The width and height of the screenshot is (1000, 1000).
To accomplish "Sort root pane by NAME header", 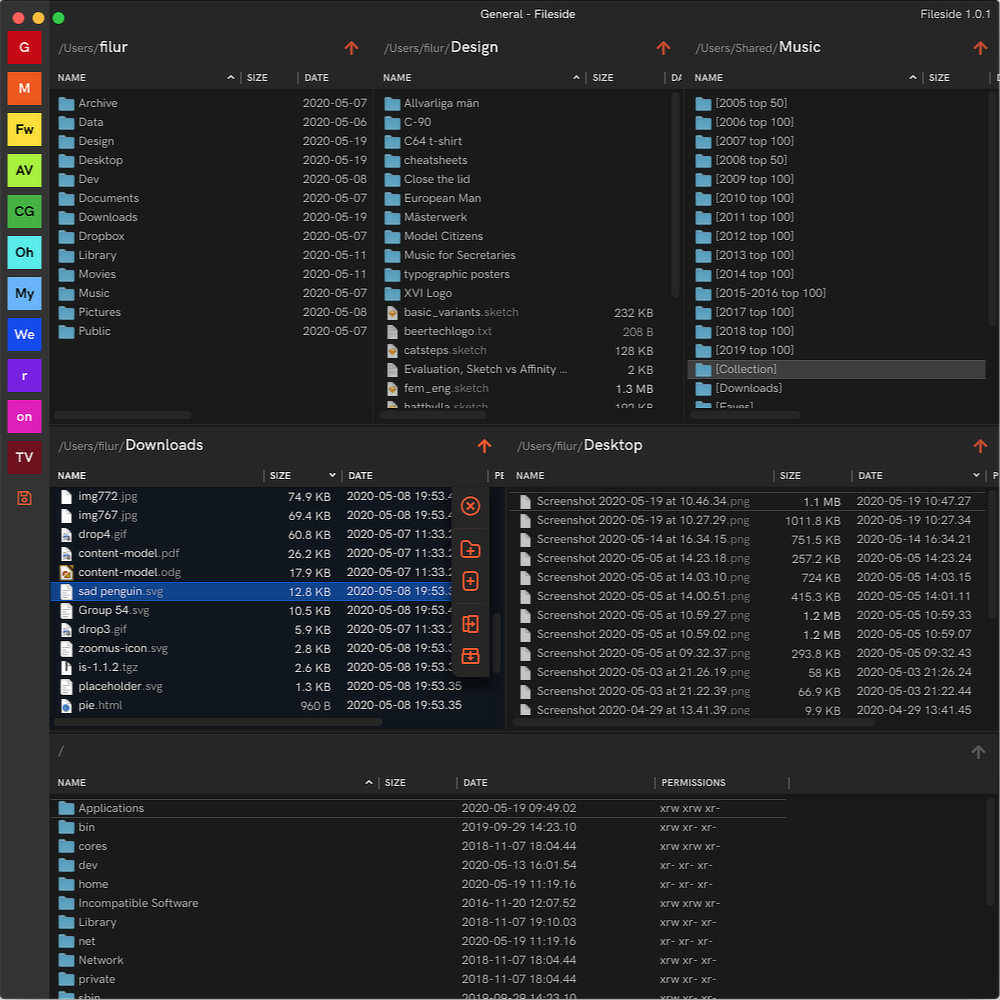I will coord(72,783).
